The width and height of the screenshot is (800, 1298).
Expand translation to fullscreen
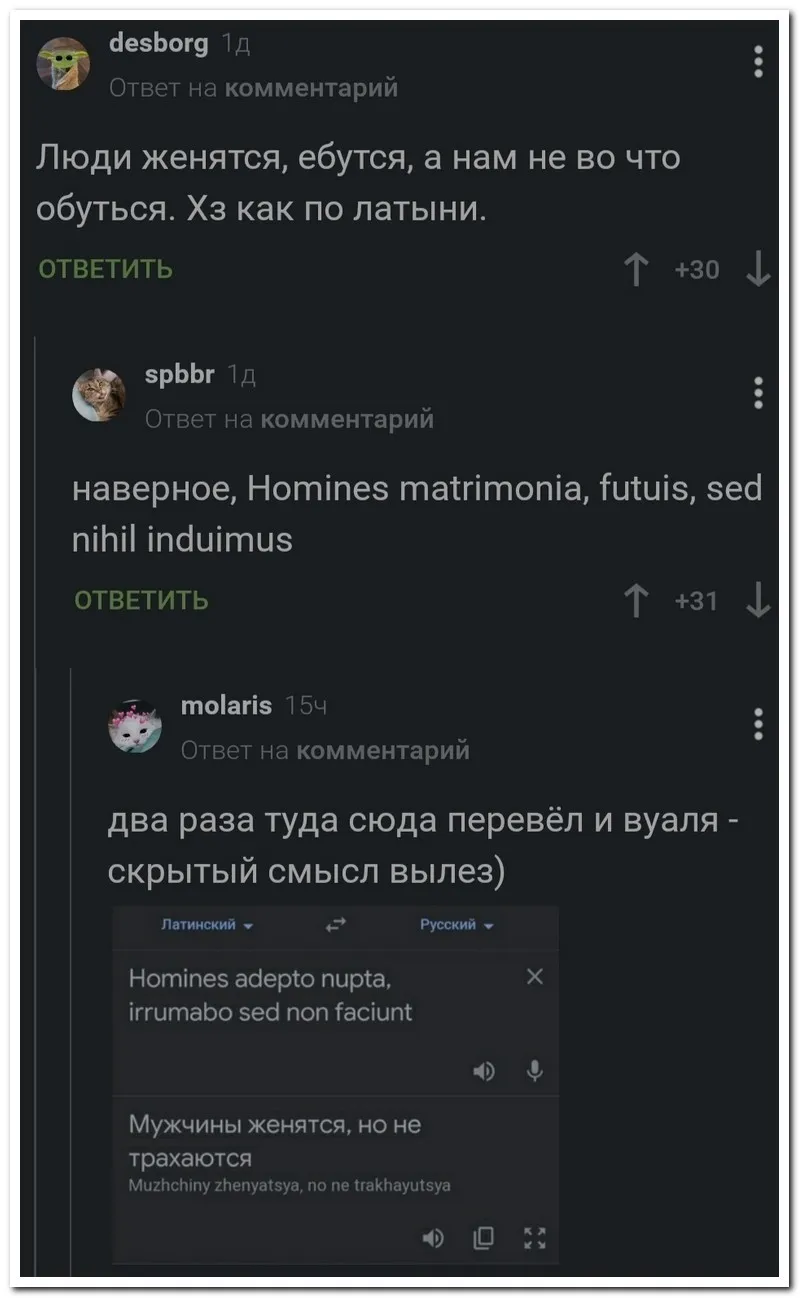(x=536, y=1240)
